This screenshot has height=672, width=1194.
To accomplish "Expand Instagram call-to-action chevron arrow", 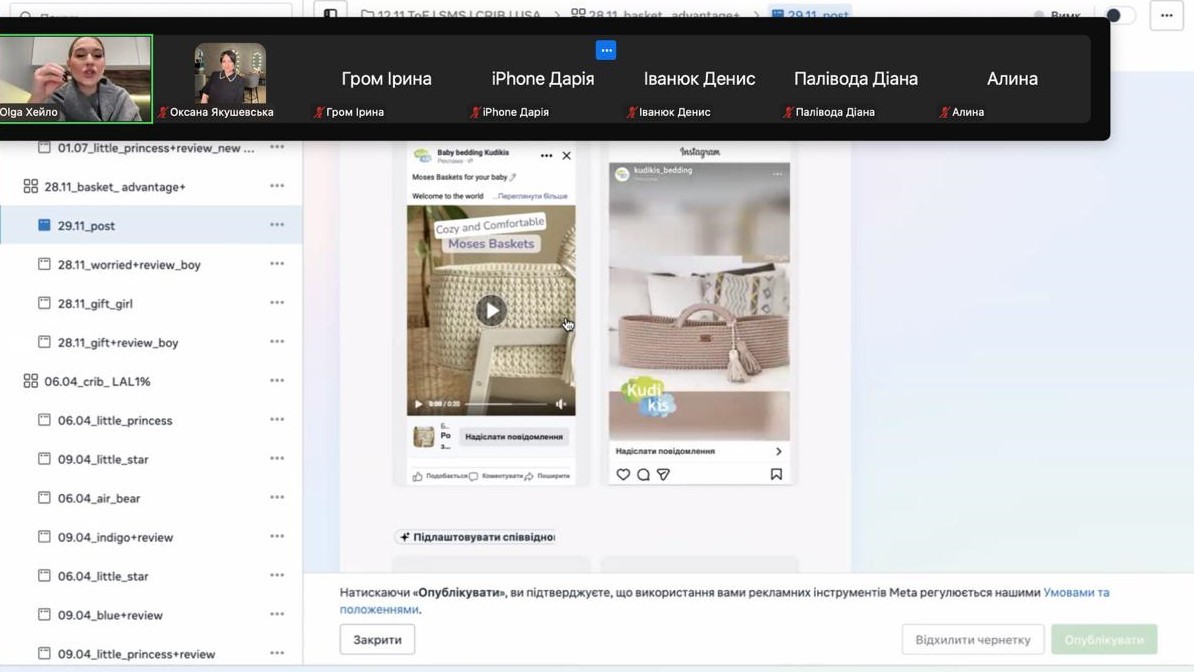I will (778, 451).
